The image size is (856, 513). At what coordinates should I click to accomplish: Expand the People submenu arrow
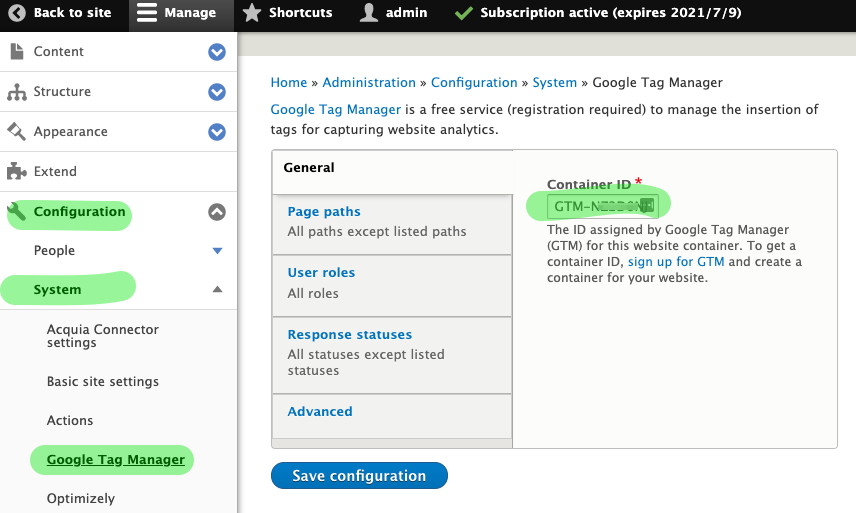click(217, 251)
